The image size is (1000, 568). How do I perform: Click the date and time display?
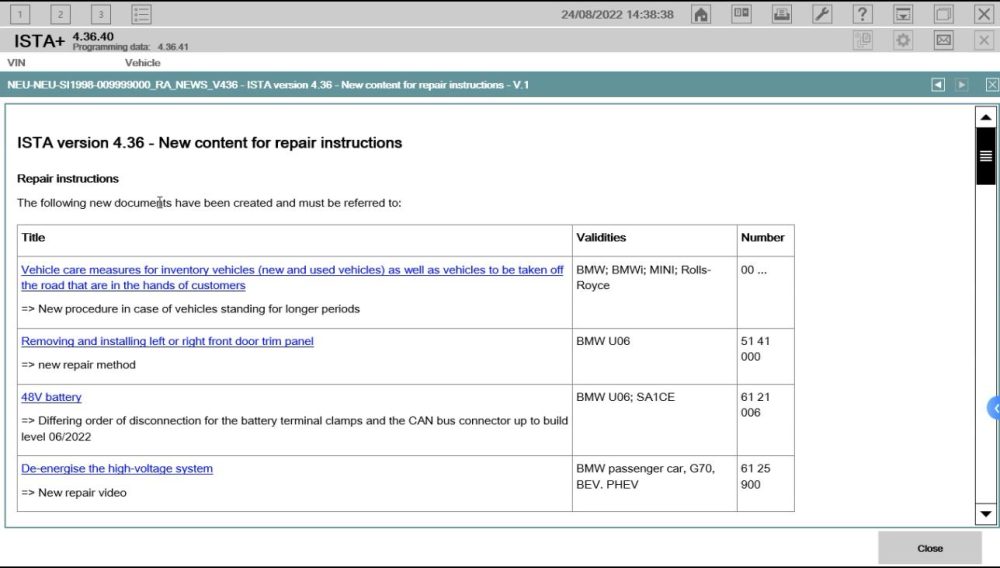617,14
